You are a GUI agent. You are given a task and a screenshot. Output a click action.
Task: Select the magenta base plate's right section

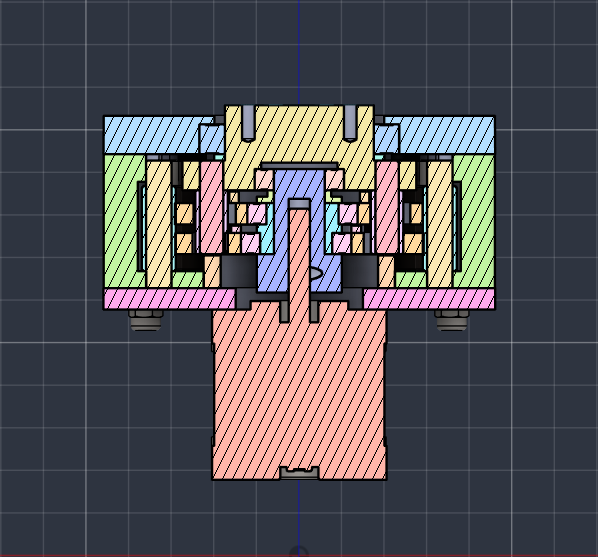[429, 299]
